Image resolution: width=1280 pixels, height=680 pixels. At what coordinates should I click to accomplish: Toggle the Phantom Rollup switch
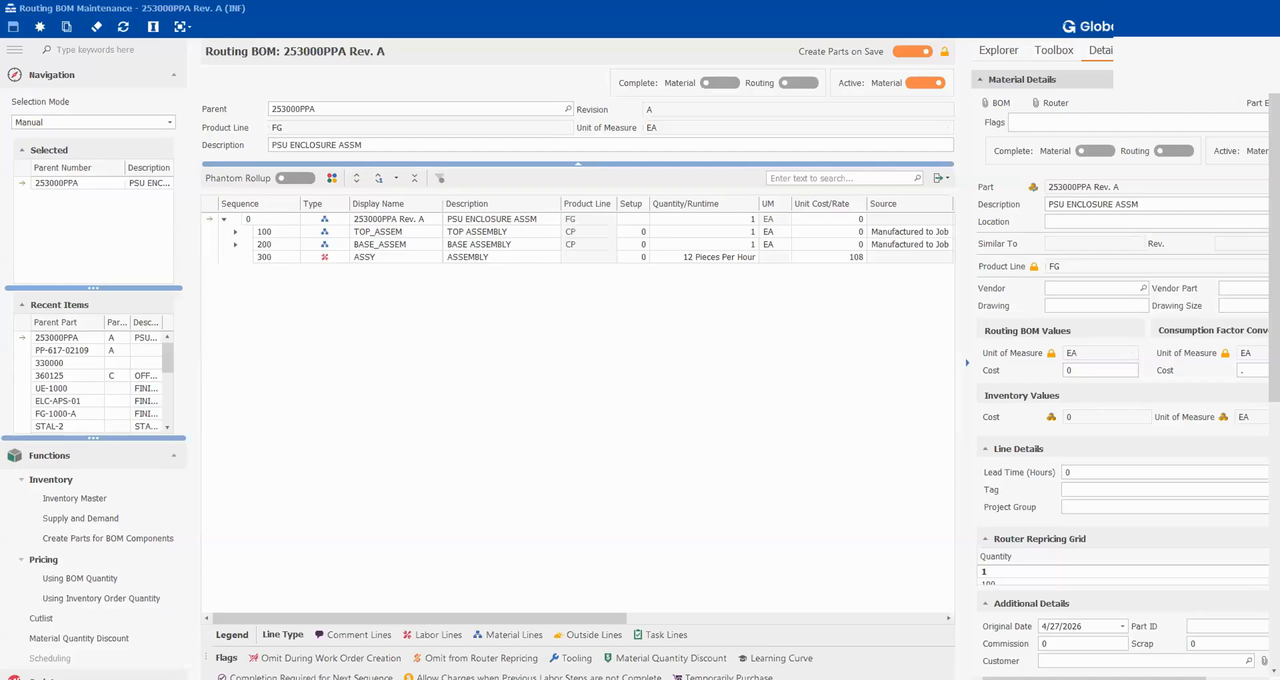click(295, 178)
